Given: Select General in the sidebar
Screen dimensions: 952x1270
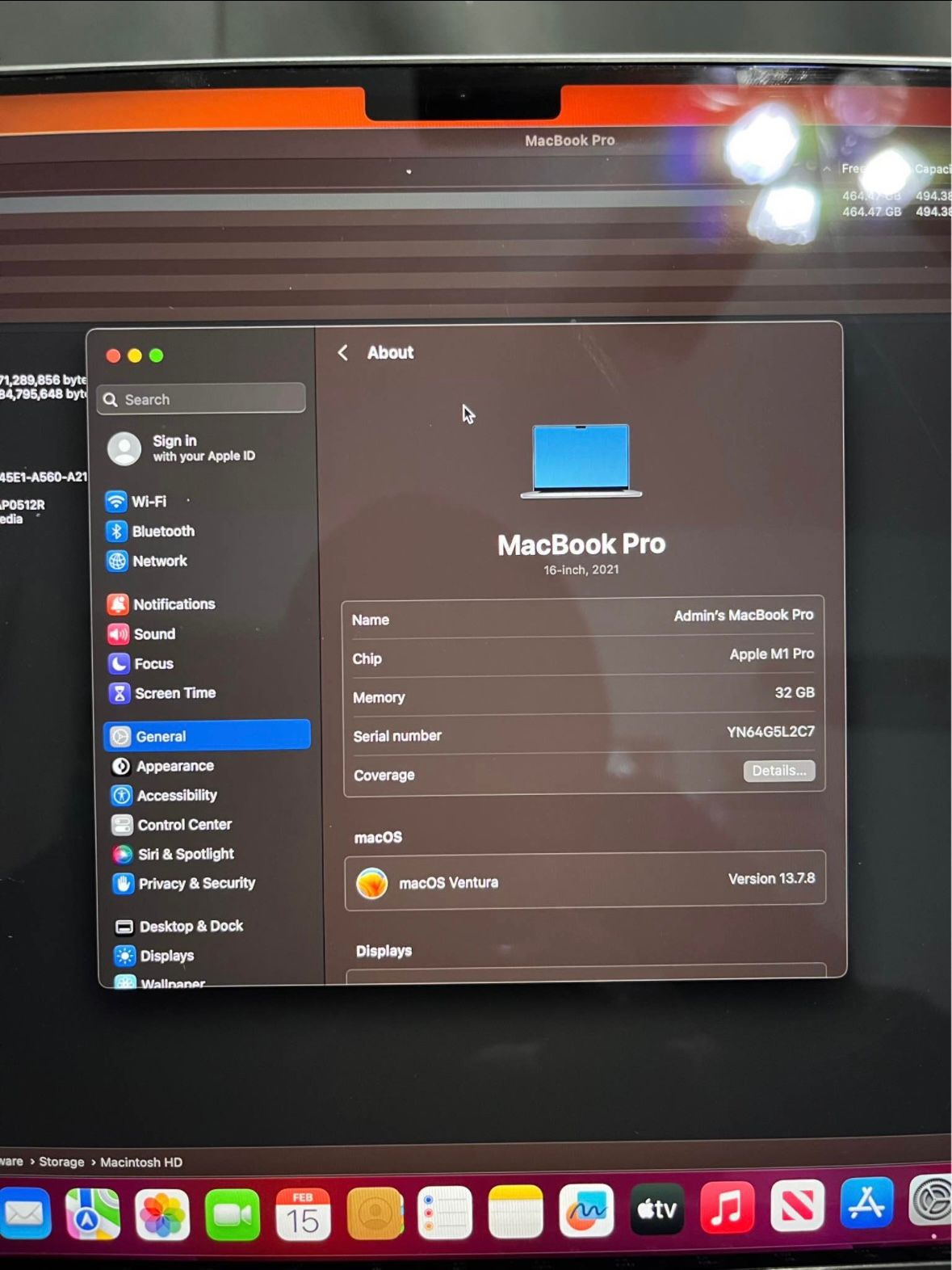Looking at the screenshot, I should point(207,736).
